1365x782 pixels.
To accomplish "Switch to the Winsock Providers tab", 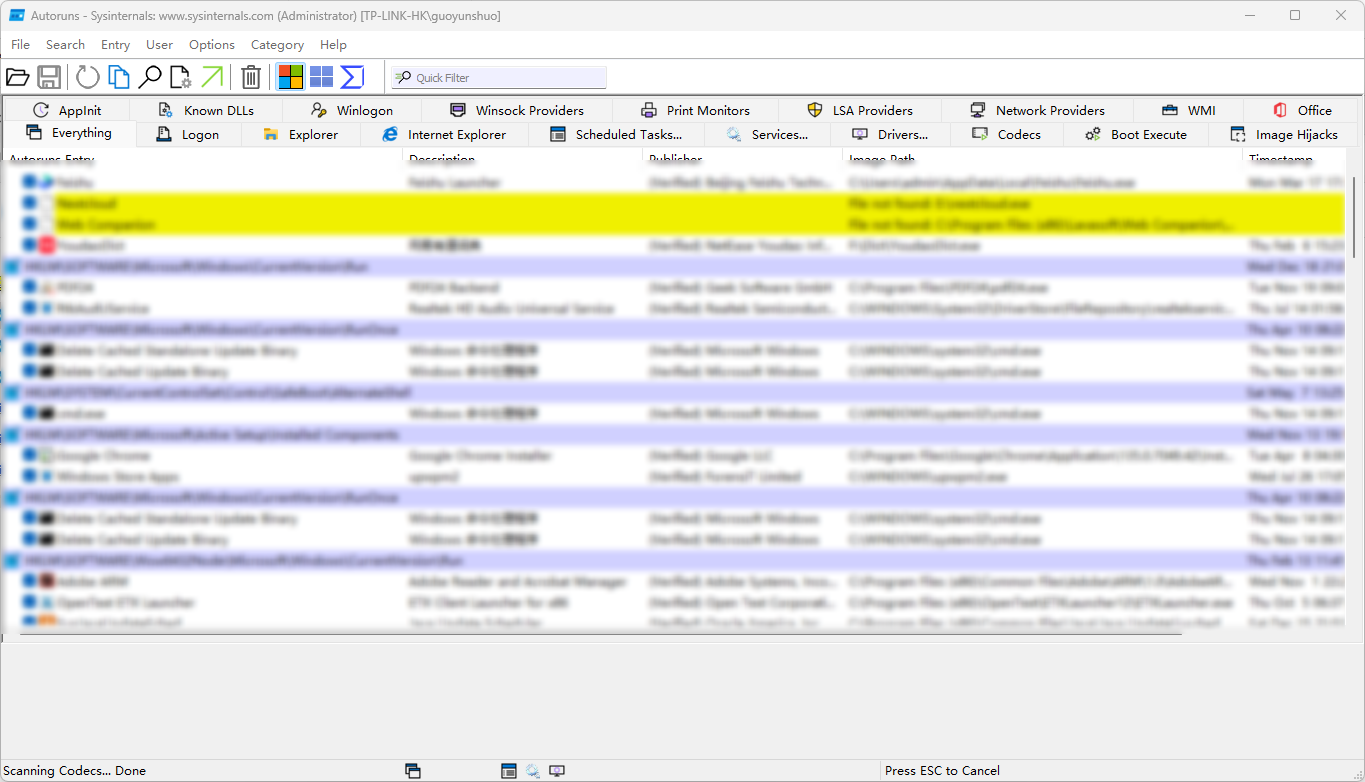I will pos(517,110).
